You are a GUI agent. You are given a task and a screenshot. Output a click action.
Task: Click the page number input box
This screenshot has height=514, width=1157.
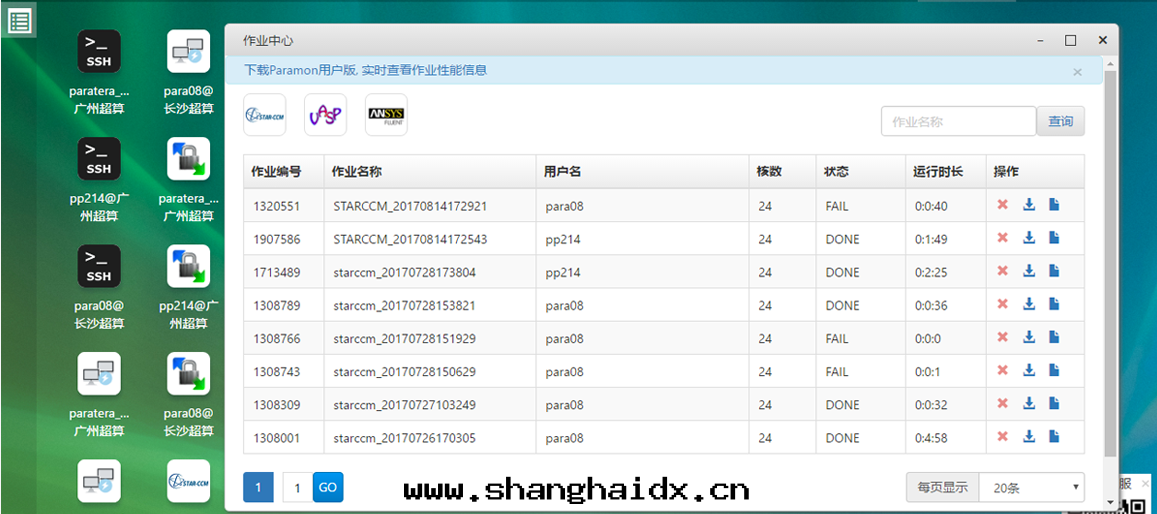297,488
